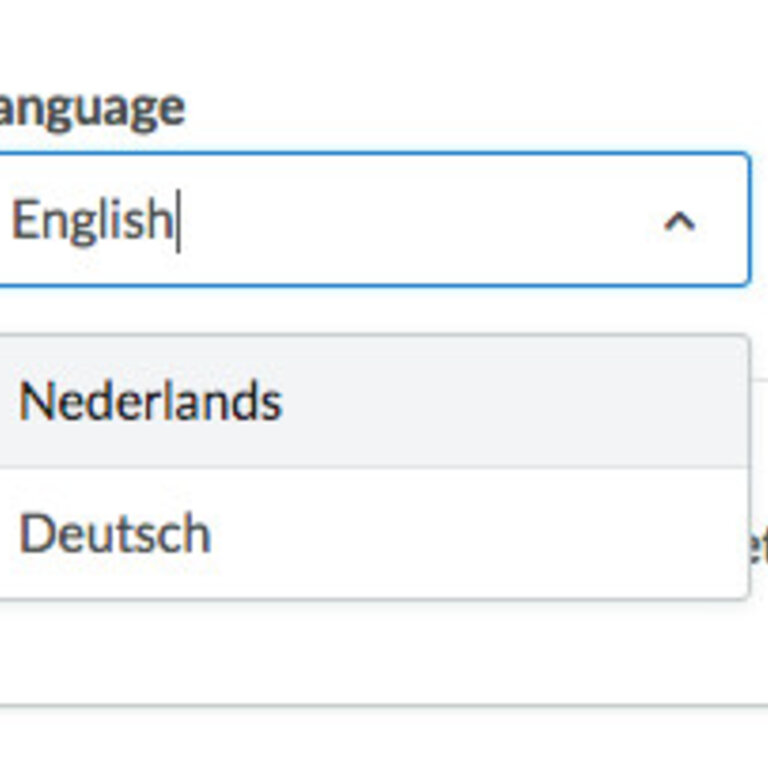
Task: Select the second list entry, Deutsch
Action: click(115, 534)
